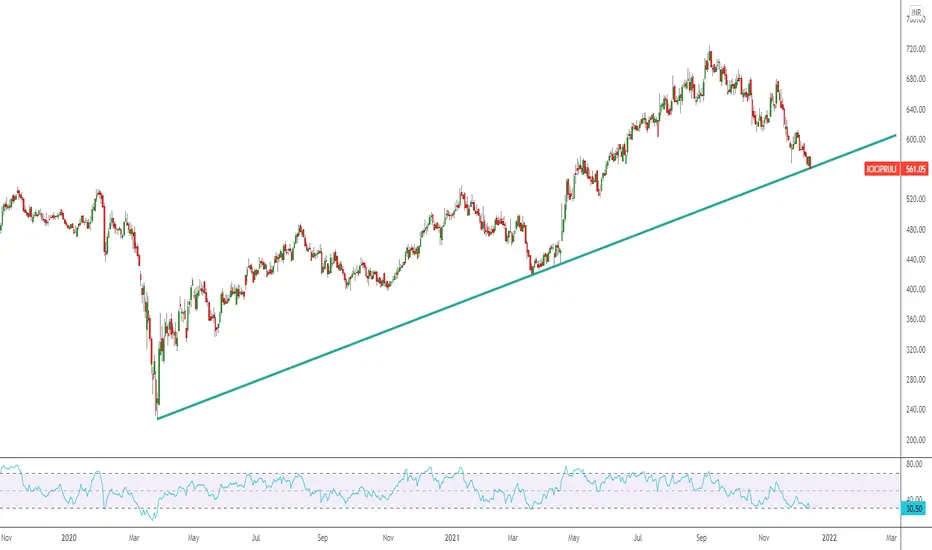Select the green ascending trendline

pos(527,277)
